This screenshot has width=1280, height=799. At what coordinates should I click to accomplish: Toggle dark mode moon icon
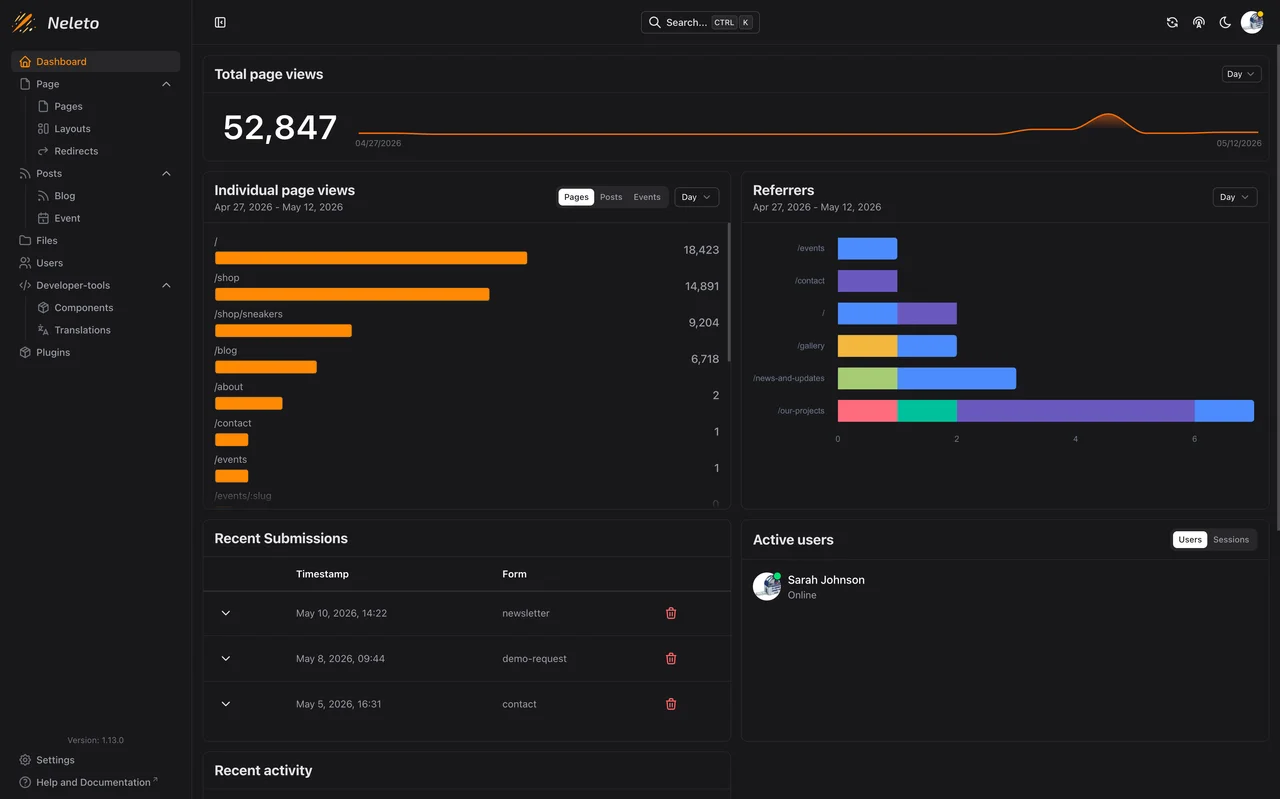point(1225,22)
